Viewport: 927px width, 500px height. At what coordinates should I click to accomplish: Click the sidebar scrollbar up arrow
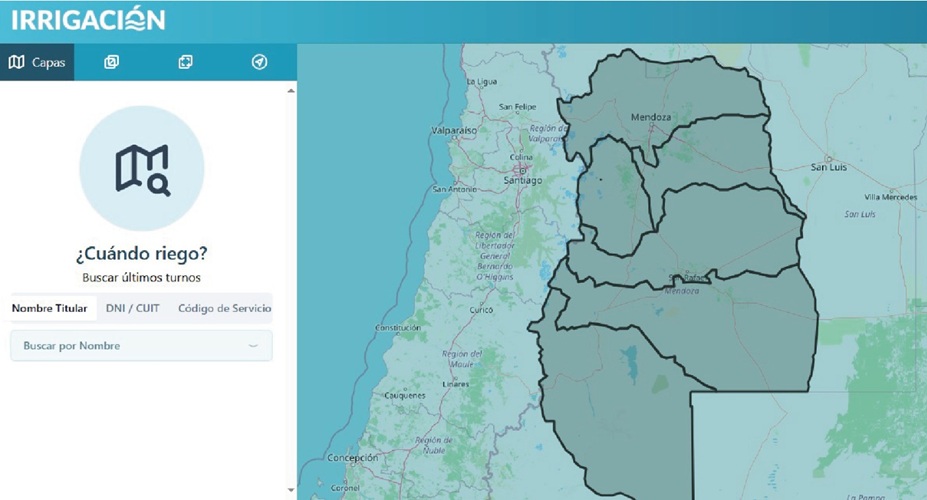pos(291,91)
